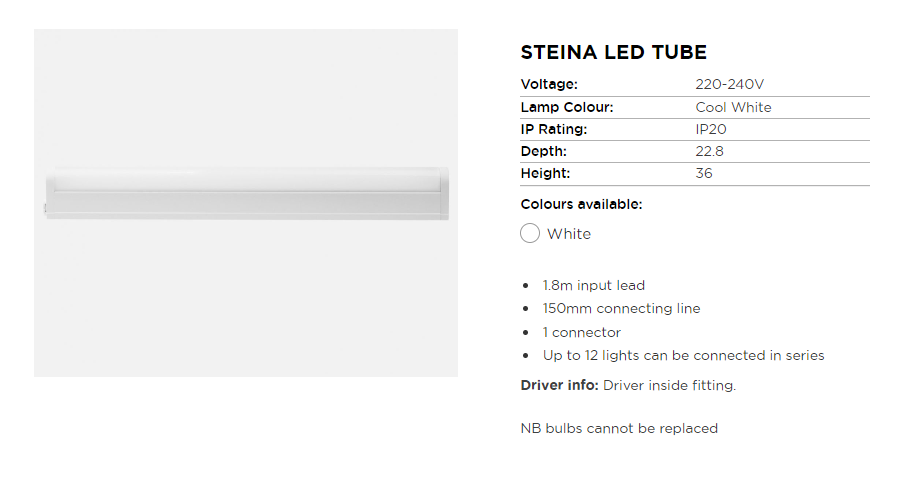
Task: Click the Driver info label
Action: [x=560, y=385]
